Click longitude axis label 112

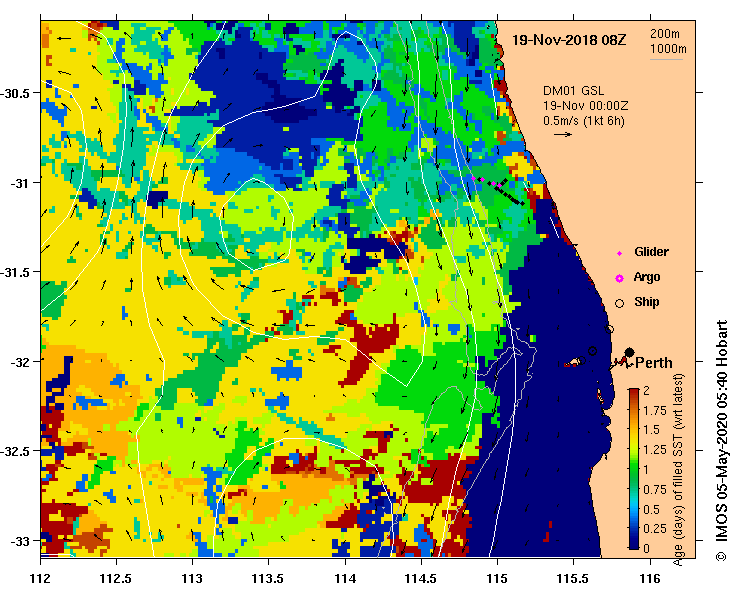pos(40,579)
